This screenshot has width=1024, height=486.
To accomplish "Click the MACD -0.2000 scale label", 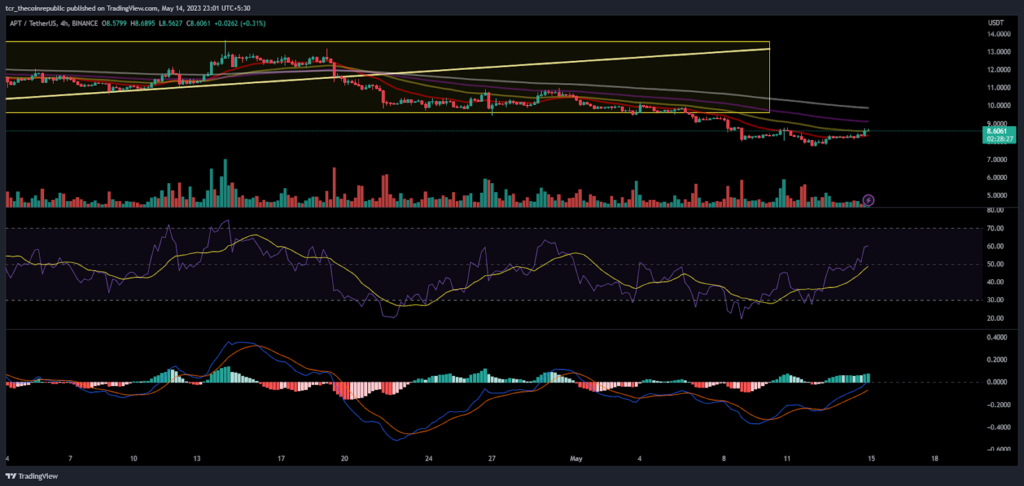I will tap(997, 405).
